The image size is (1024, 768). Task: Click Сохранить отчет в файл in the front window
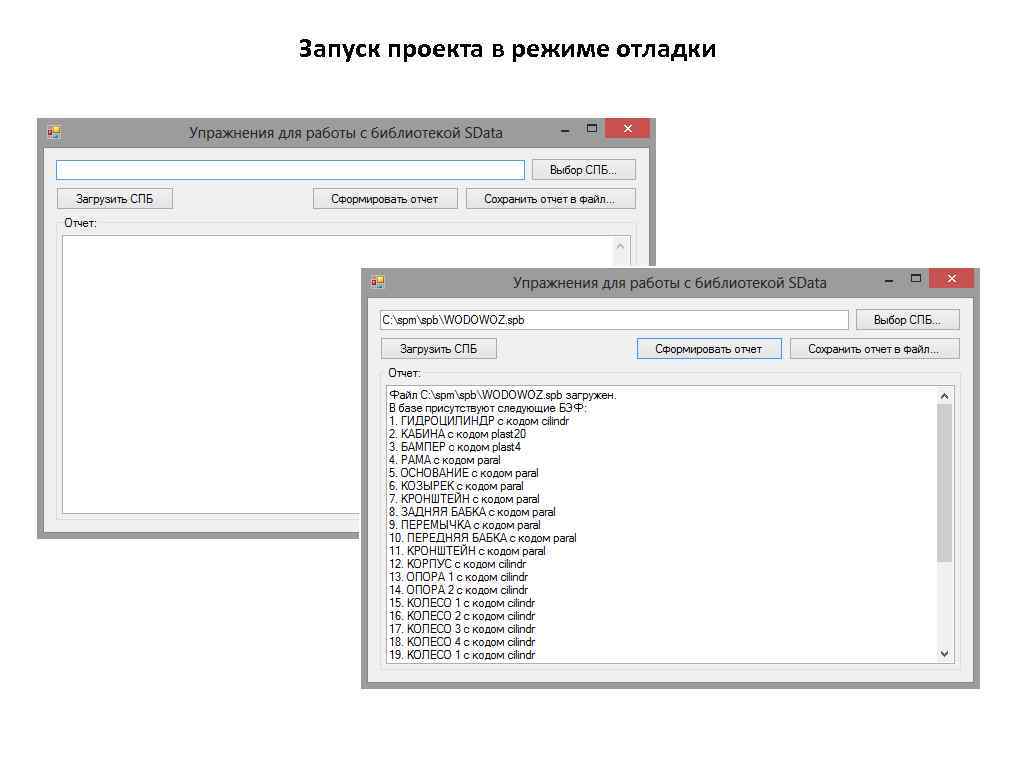tap(874, 348)
